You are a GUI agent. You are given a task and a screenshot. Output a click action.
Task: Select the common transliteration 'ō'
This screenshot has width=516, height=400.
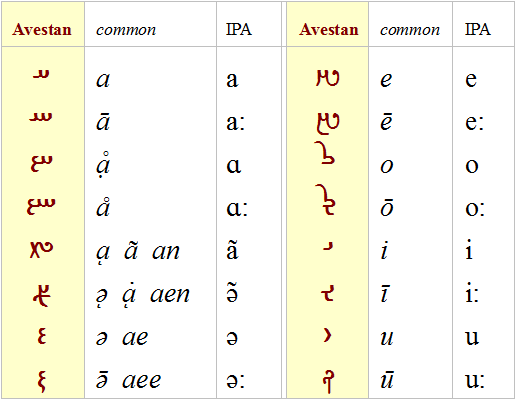tap(387, 207)
